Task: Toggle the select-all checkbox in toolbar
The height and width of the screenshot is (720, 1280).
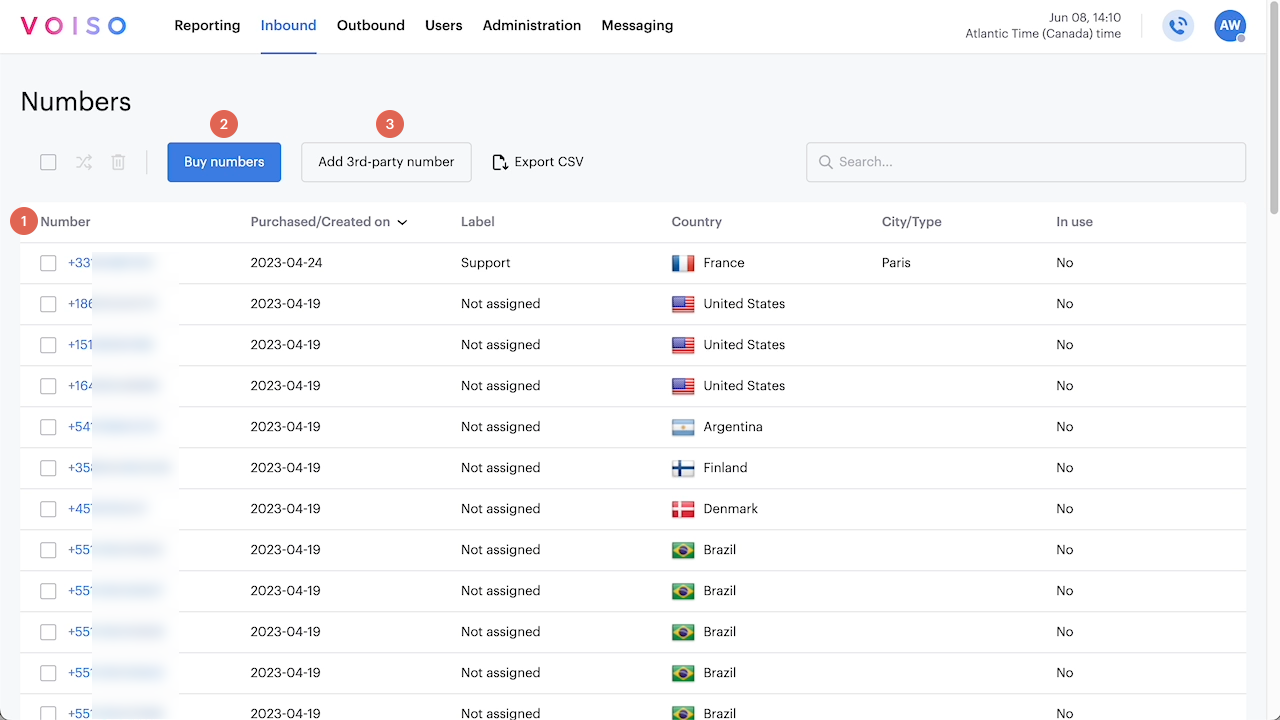Action: pyautogui.click(x=48, y=162)
